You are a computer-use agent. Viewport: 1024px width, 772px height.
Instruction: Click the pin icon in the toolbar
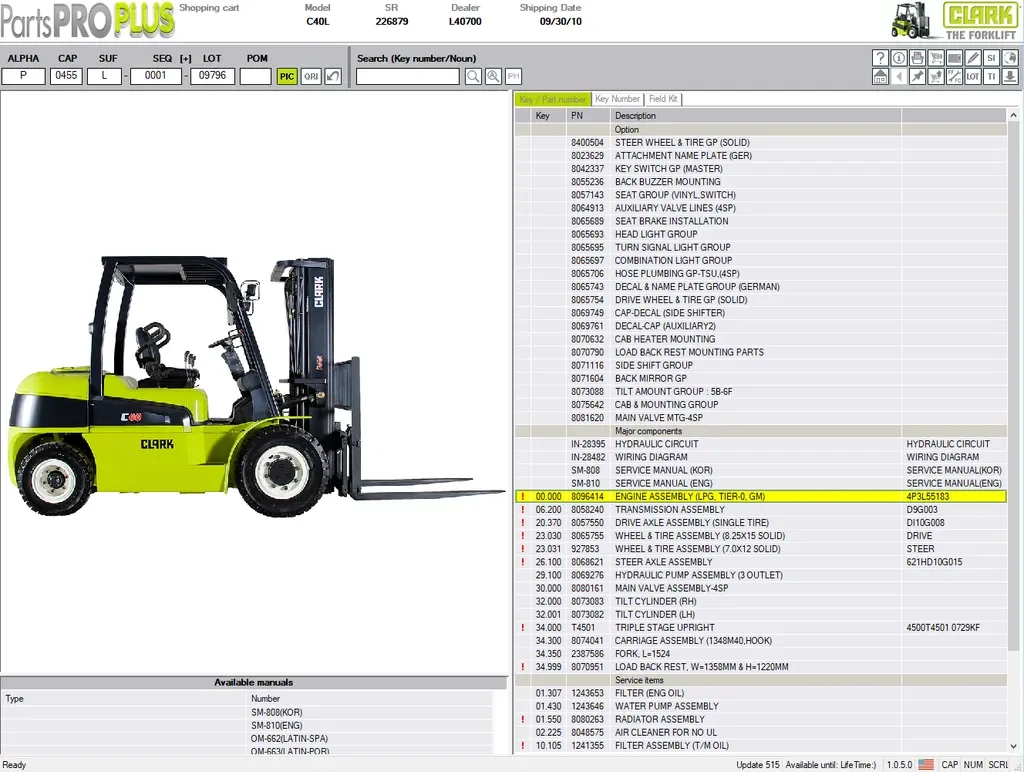(917, 76)
